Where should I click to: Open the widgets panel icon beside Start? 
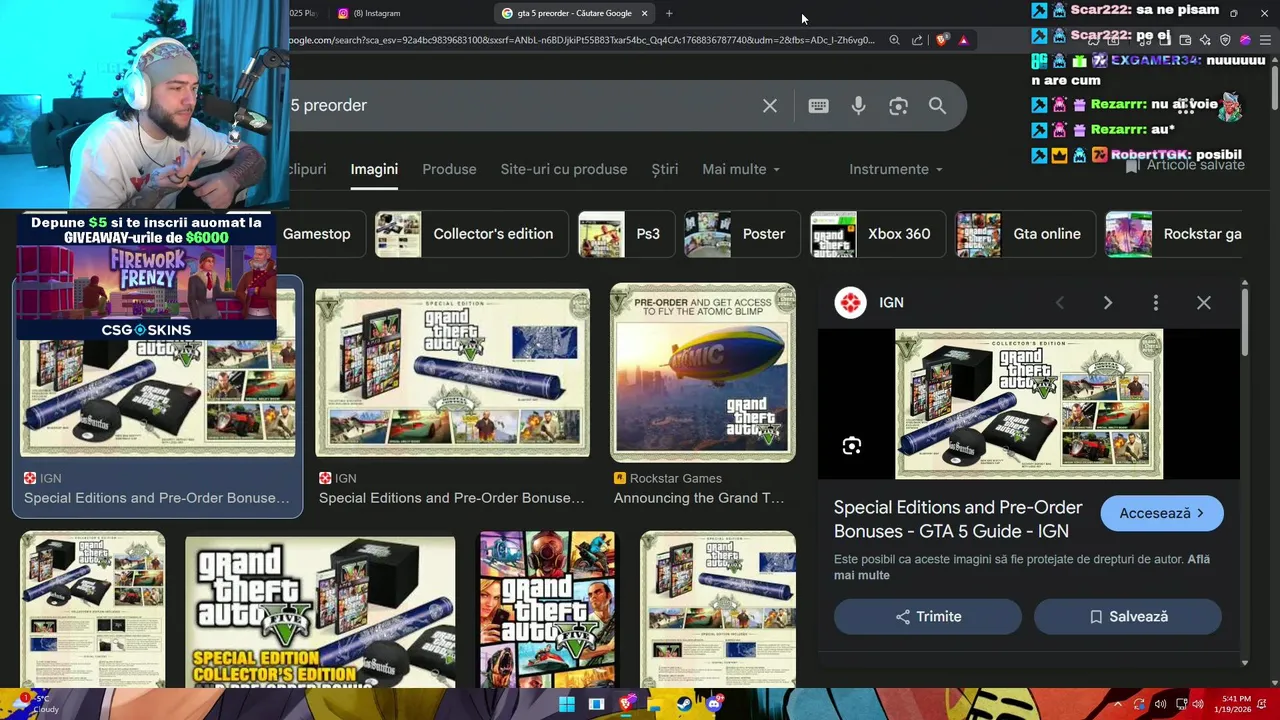[x=596, y=704]
